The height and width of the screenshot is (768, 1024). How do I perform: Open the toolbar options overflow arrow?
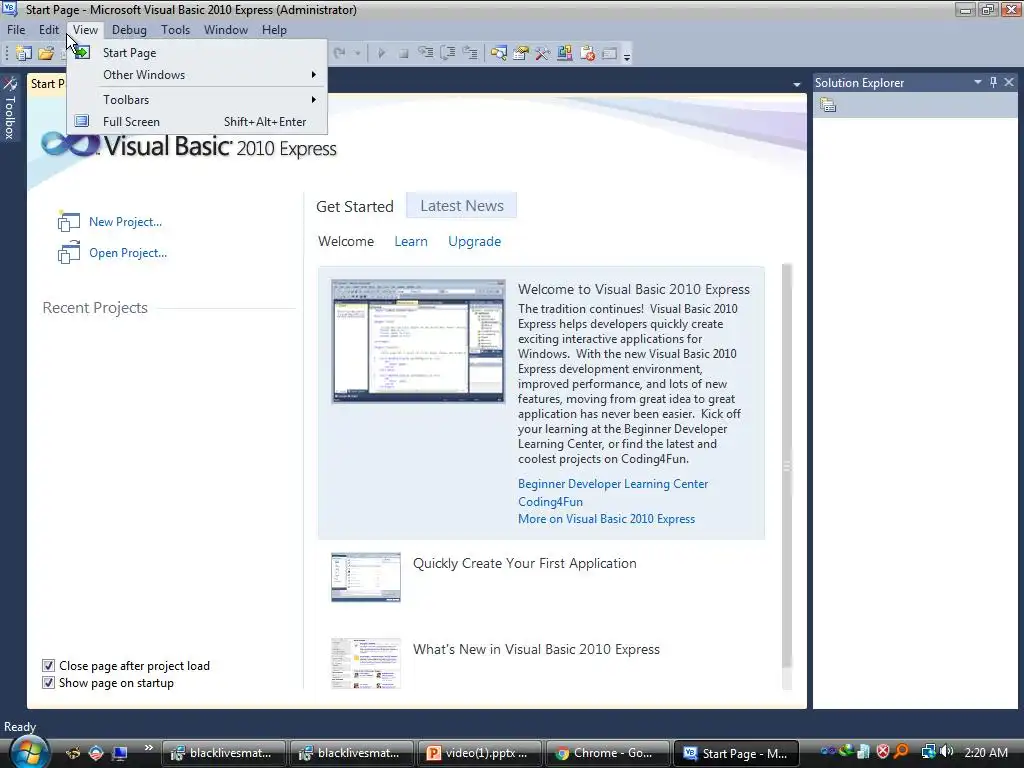[x=627, y=56]
